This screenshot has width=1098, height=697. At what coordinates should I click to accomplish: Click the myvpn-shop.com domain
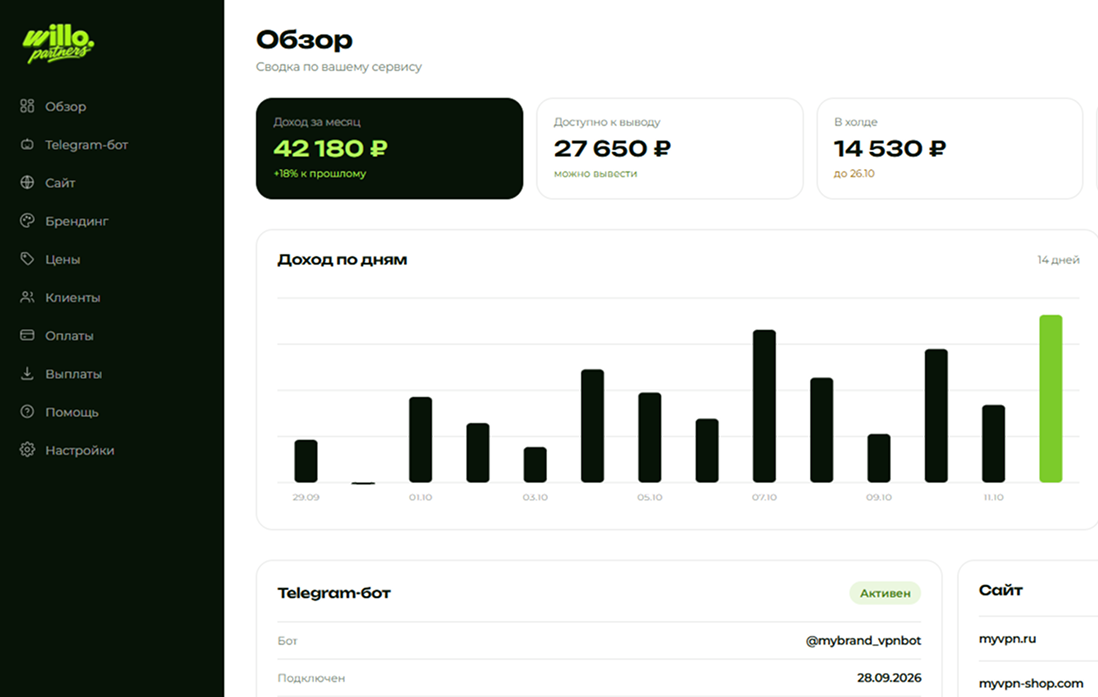(1031, 683)
